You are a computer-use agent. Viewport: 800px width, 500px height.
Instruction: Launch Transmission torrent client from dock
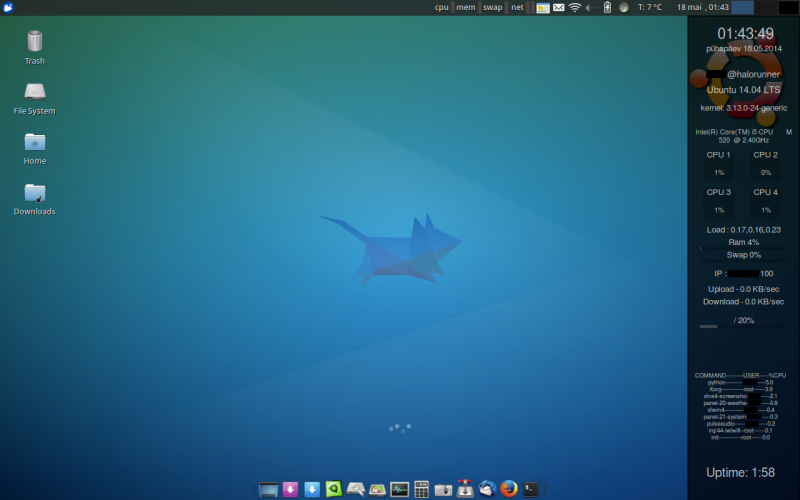point(465,489)
